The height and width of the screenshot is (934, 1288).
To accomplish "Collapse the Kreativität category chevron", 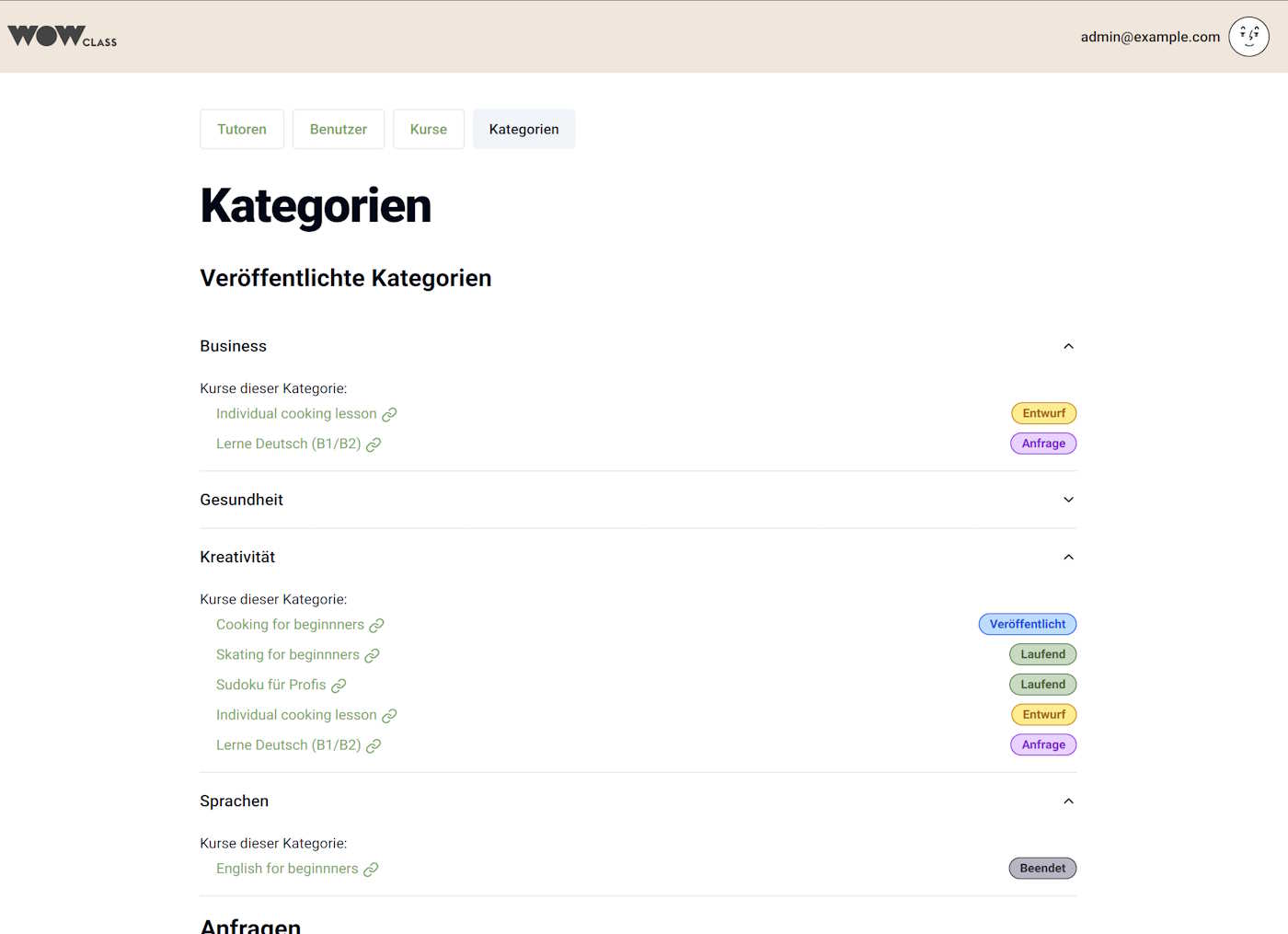I will [x=1068, y=557].
